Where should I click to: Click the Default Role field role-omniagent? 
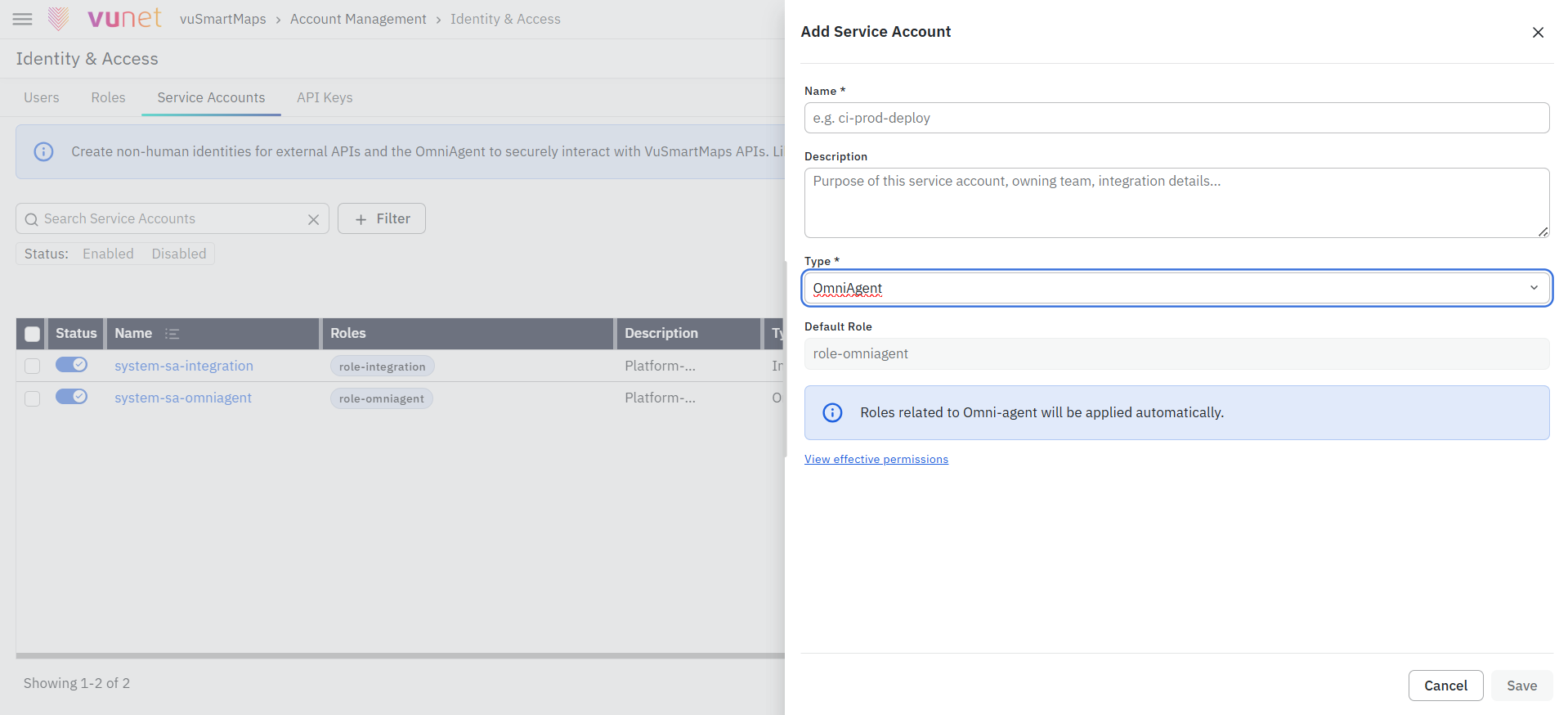[1176, 353]
